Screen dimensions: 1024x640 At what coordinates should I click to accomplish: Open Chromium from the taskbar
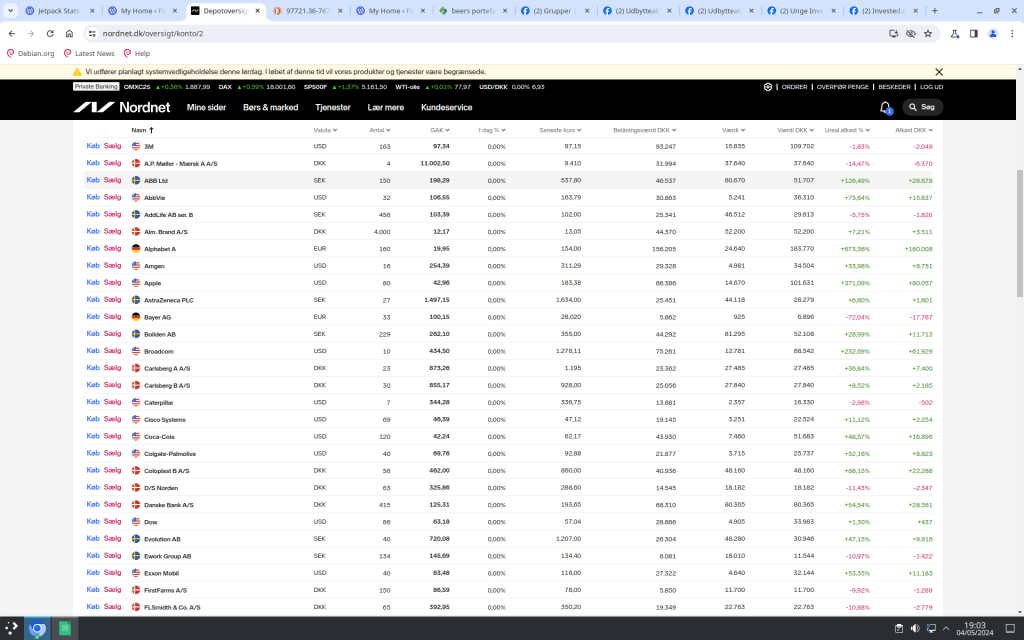click(x=37, y=629)
